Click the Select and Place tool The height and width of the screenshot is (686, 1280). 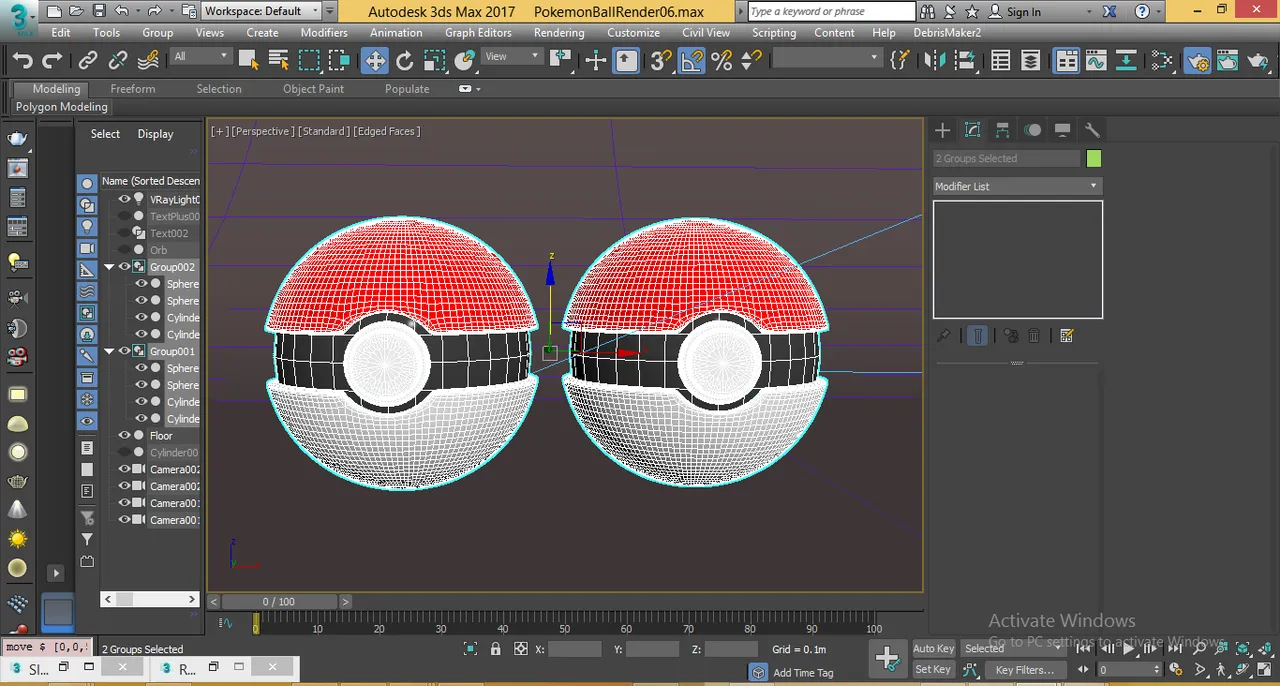pyautogui.click(x=464, y=61)
